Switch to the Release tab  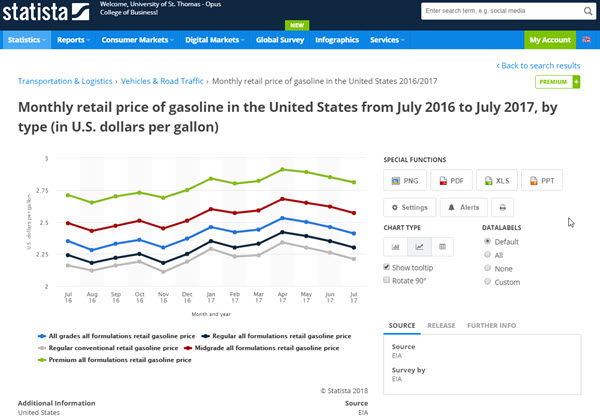(x=441, y=326)
